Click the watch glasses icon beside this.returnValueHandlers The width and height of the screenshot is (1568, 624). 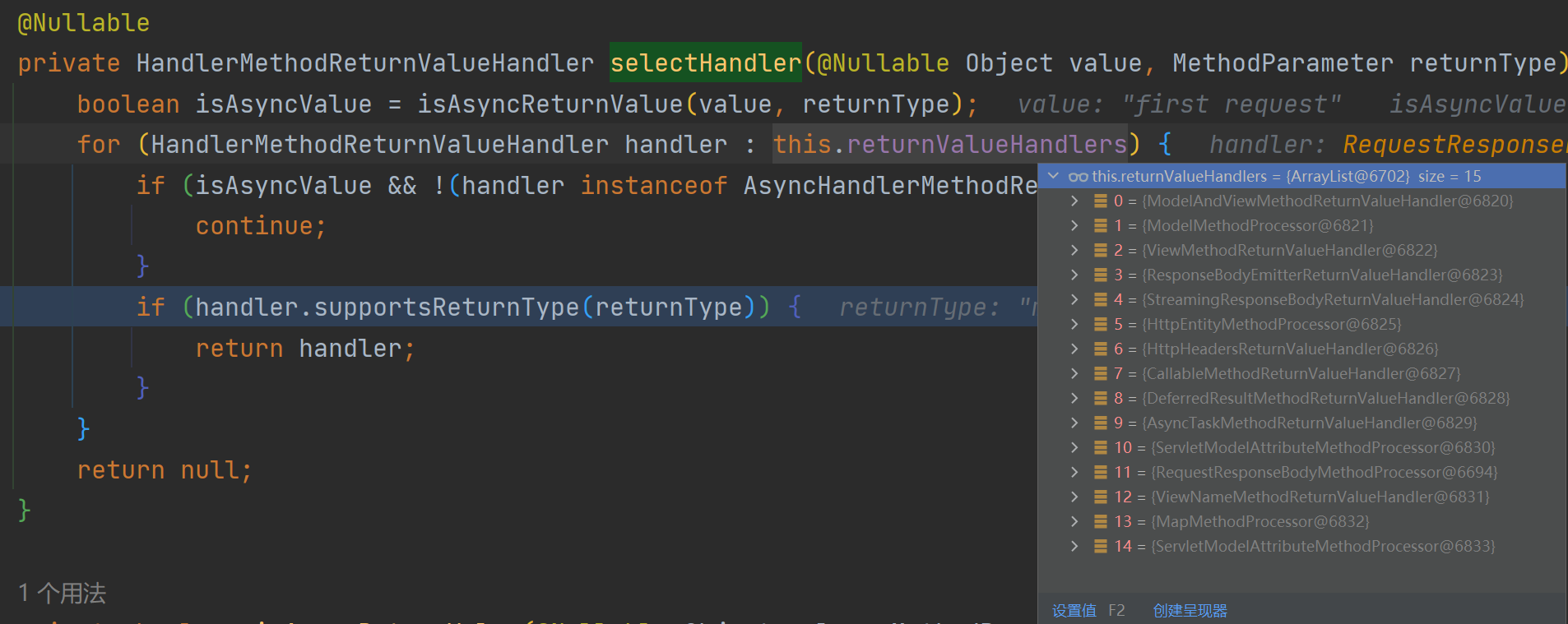[x=1078, y=176]
